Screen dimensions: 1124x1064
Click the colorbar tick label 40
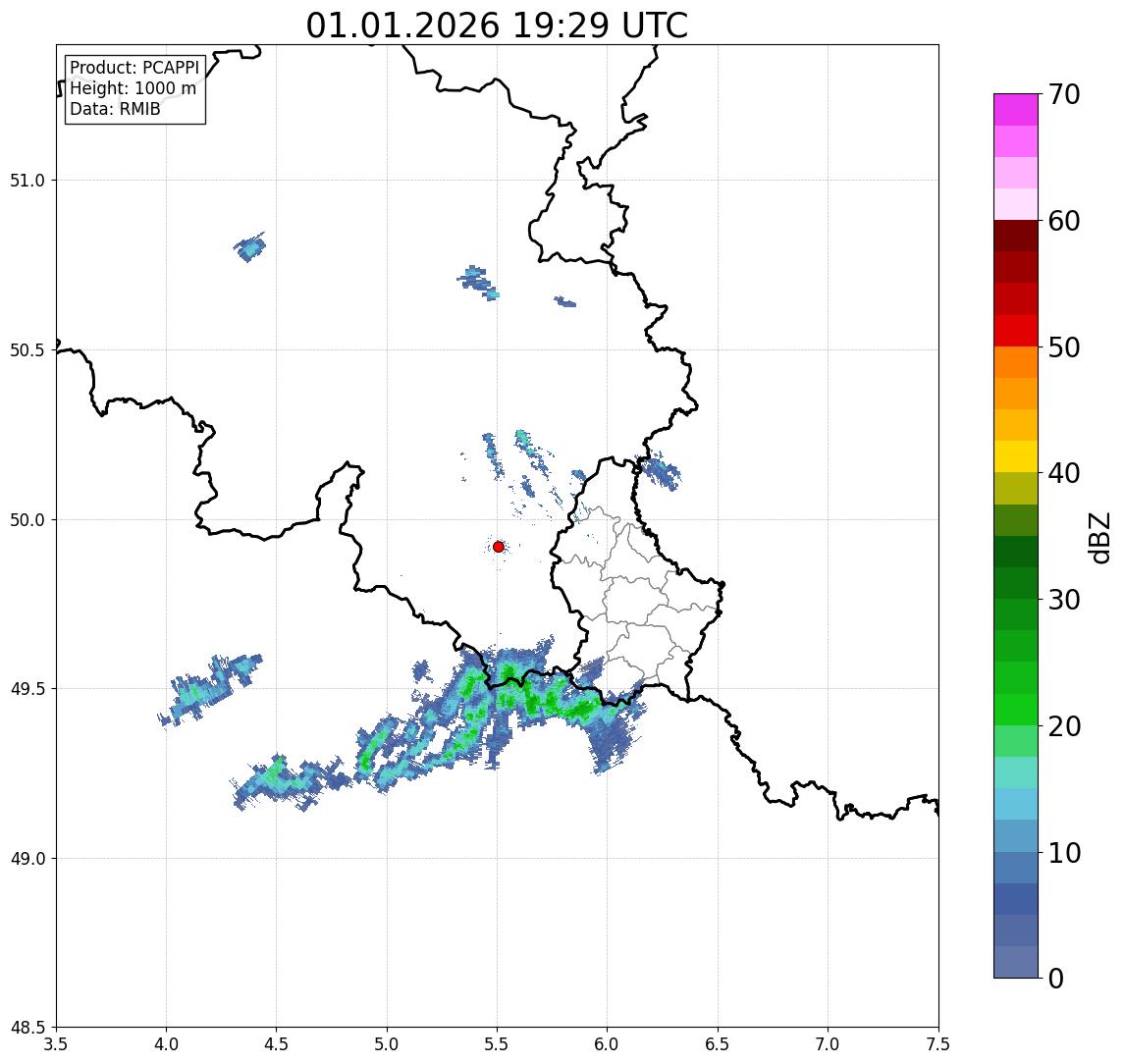click(1064, 473)
